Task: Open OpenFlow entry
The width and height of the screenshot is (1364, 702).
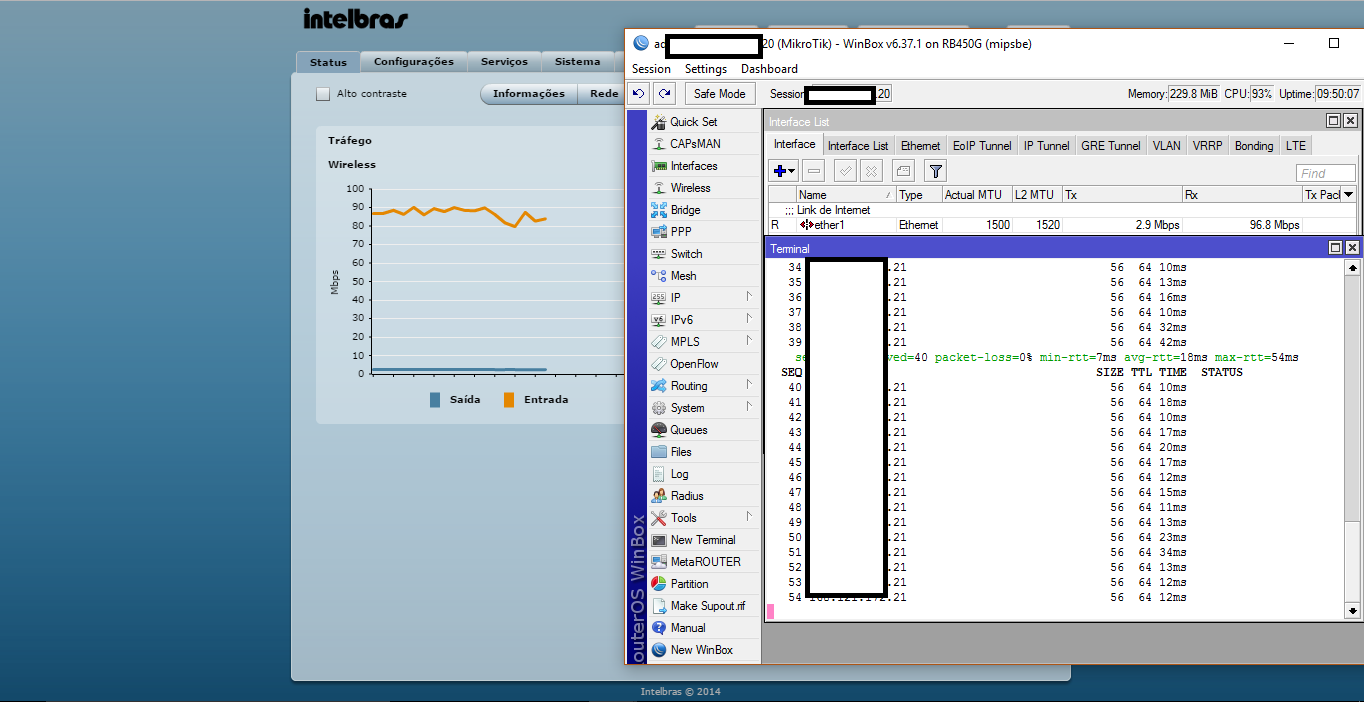Action: [694, 364]
